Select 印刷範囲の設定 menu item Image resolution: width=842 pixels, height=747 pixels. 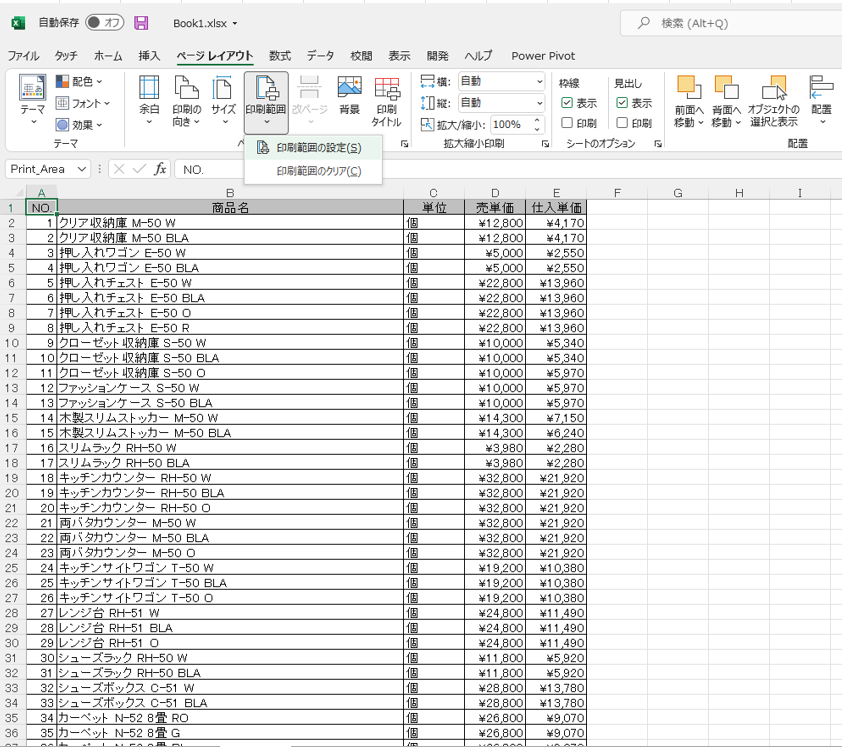click(317, 148)
